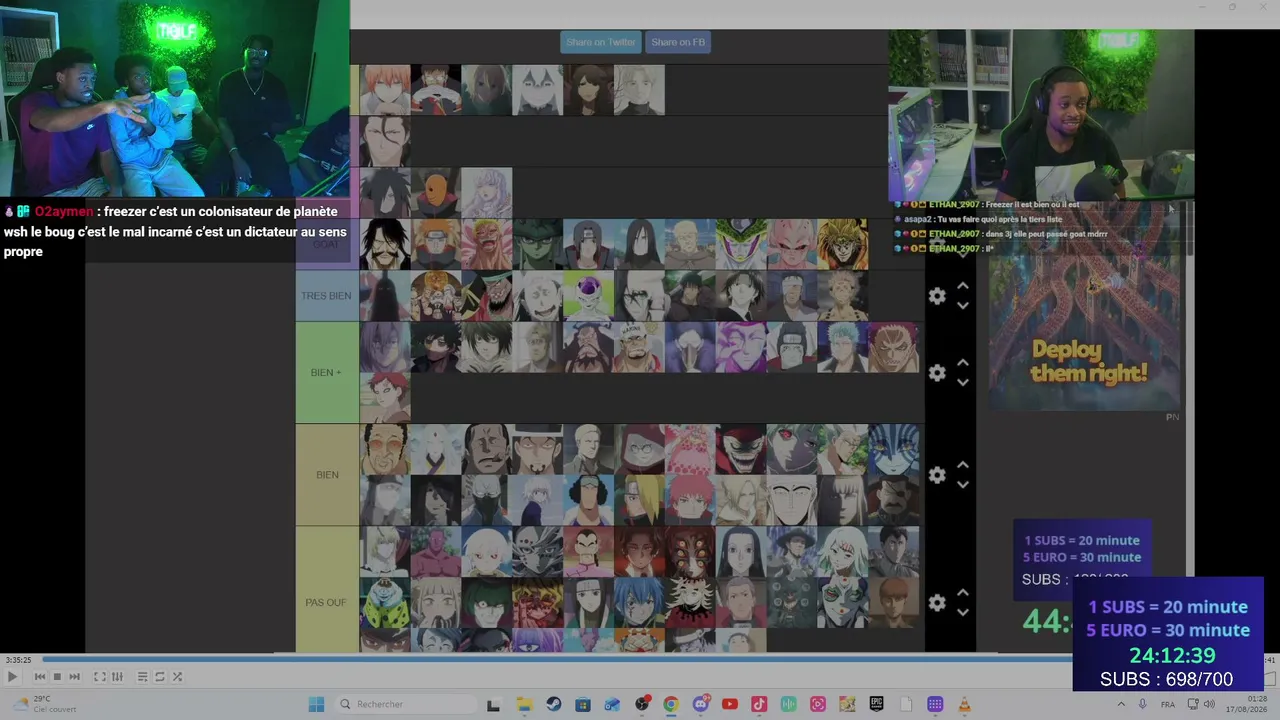Move the BIEN tier down
1280x720 pixels.
click(x=962, y=485)
